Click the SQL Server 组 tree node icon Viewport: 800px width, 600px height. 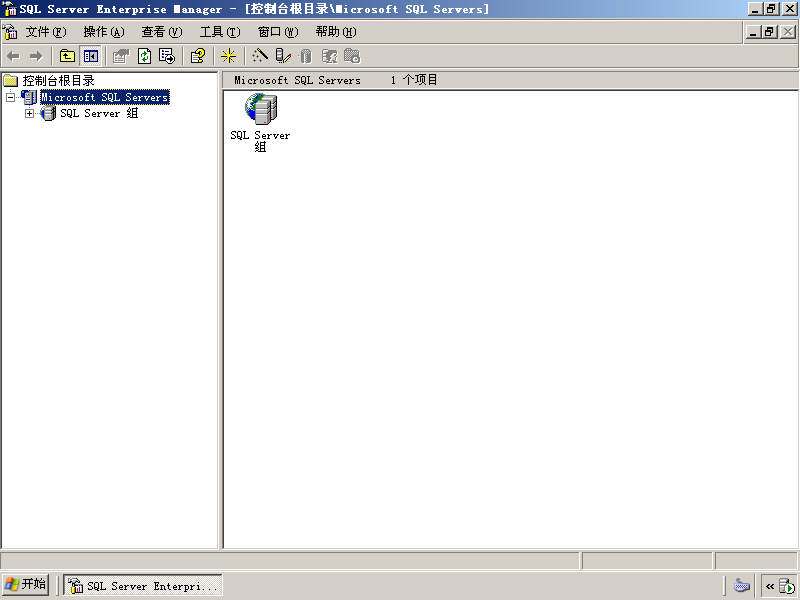[48, 113]
